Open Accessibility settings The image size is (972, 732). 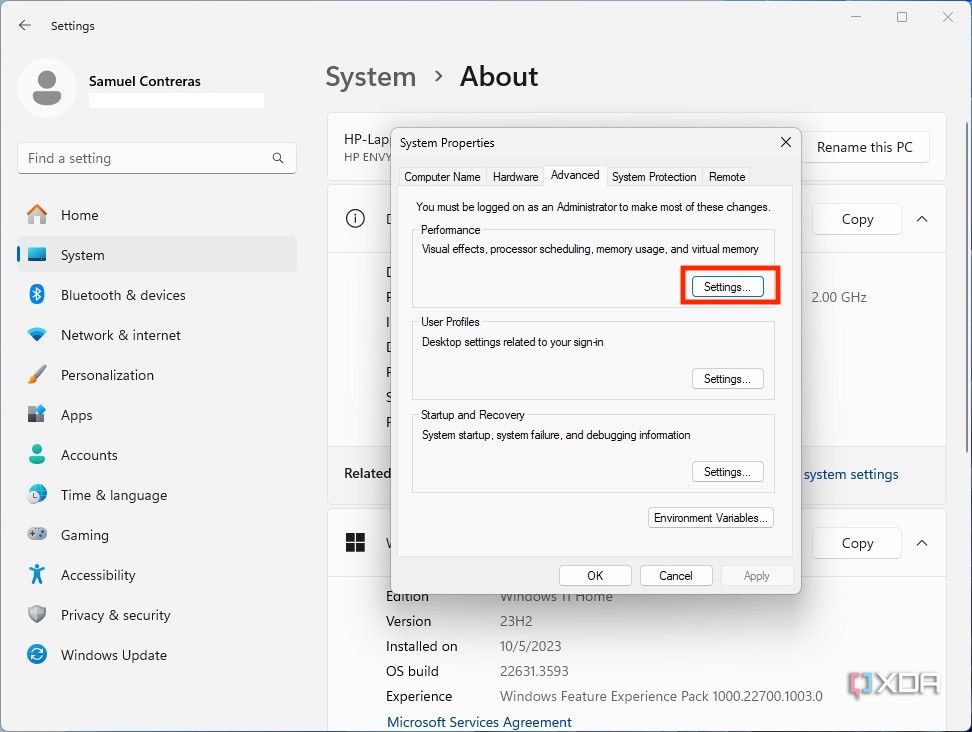157,575
